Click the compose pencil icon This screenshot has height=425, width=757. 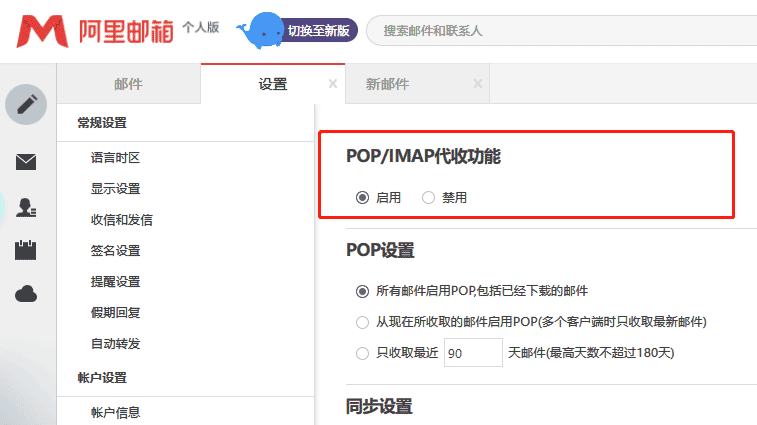coord(26,104)
